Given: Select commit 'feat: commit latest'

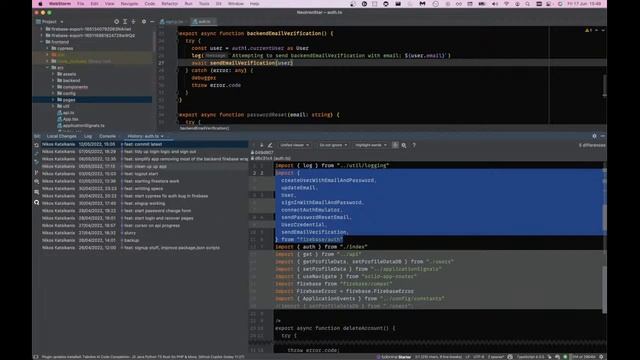Looking at the screenshot, I should click(x=144, y=144).
